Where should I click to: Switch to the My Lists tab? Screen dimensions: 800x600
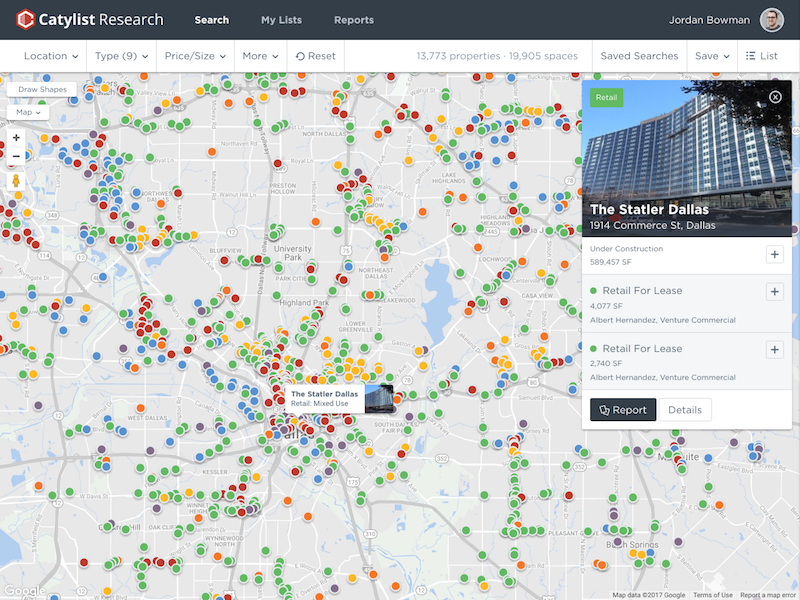(x=281, y=19)
